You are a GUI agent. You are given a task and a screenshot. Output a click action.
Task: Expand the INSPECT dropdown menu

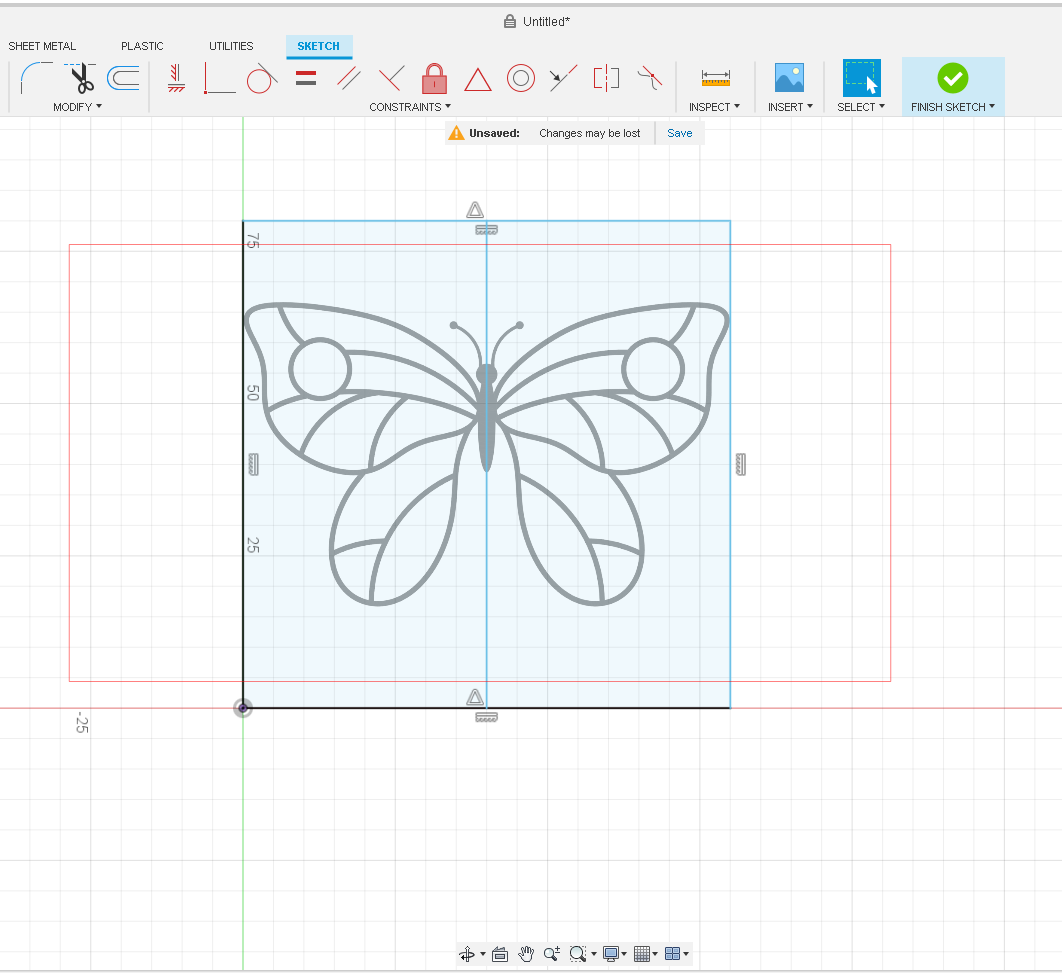714,107
